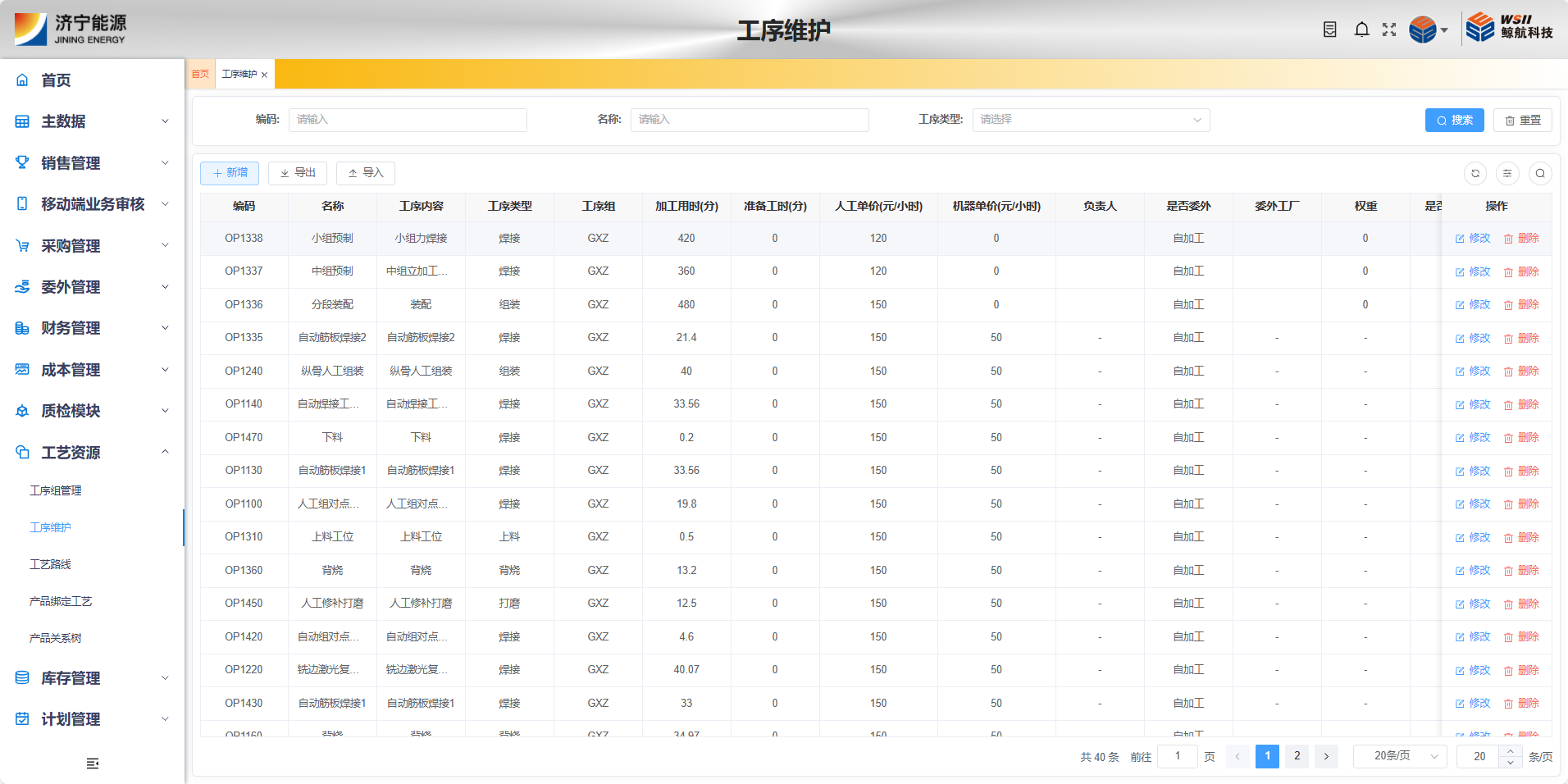Increase the items-per-page stepper

coord(1511,750)
